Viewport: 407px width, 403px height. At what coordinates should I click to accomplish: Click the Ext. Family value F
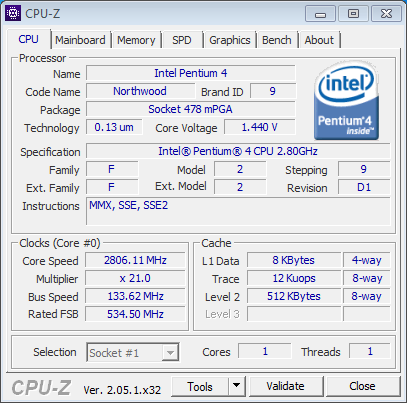[112, 187]
